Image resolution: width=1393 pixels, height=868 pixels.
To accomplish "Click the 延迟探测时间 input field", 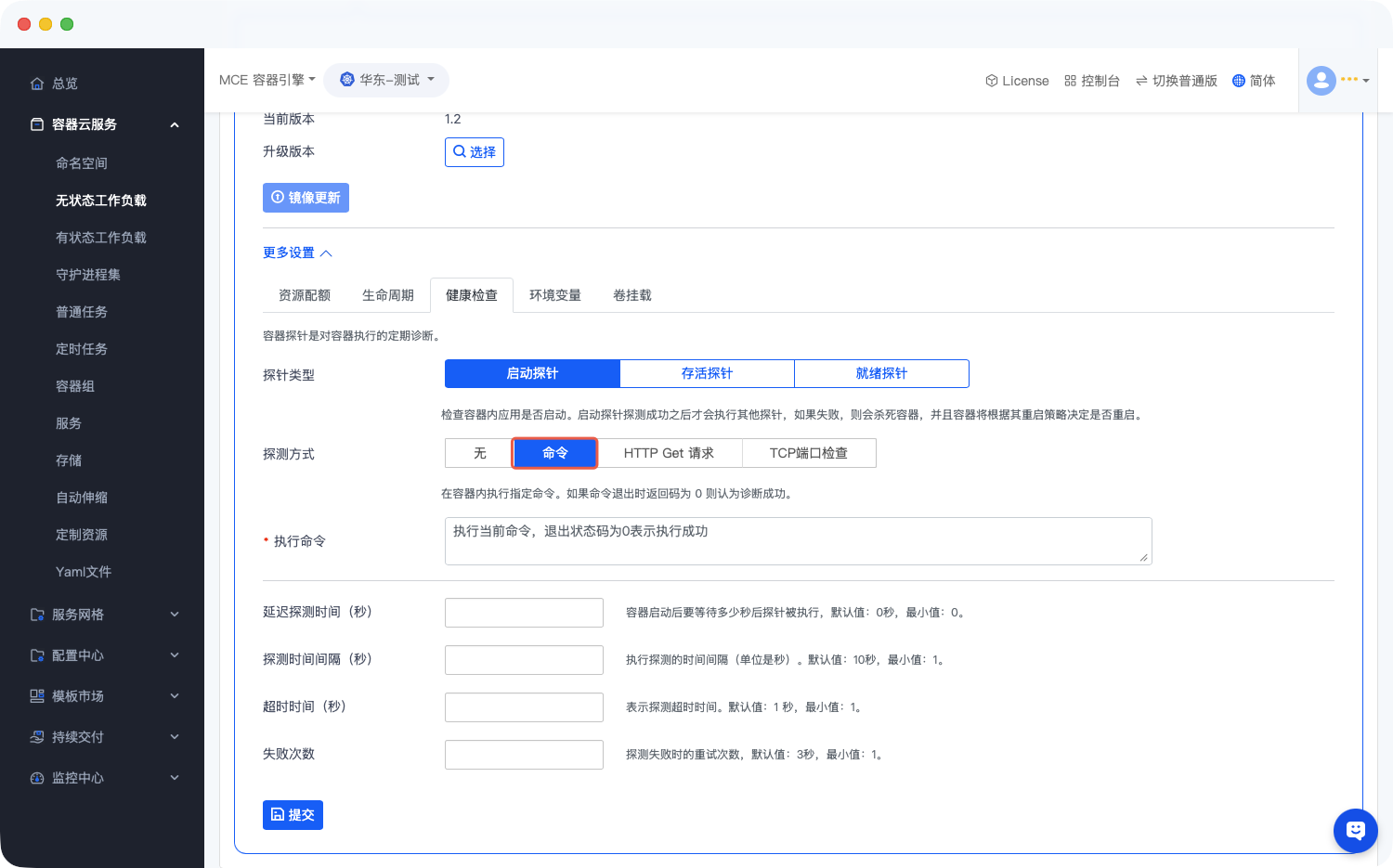I will coord(524,613).
